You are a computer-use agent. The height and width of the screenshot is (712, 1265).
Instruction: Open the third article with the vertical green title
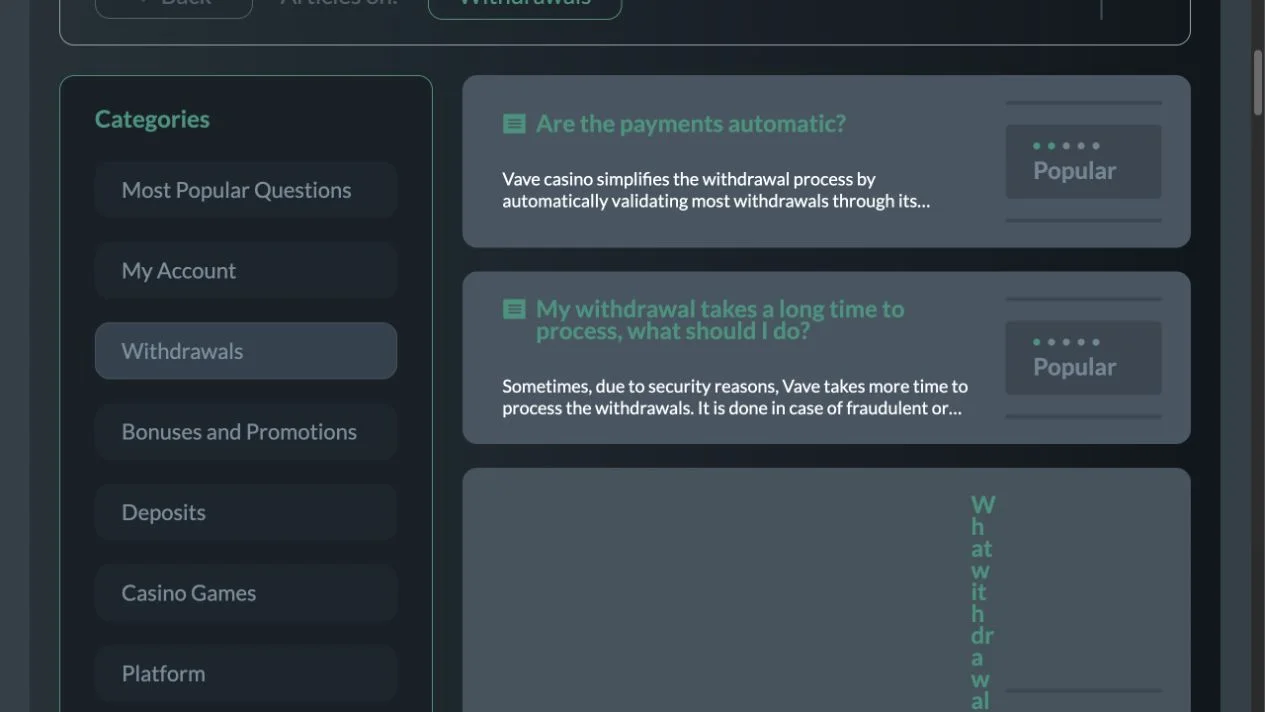click(826, 590)
